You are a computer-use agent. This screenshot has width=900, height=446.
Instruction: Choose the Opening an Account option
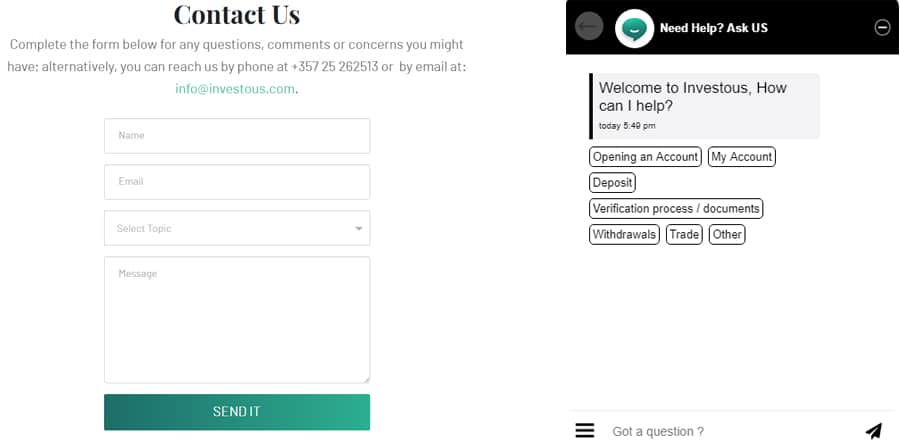pyautogui.click(x=645, y=157)
